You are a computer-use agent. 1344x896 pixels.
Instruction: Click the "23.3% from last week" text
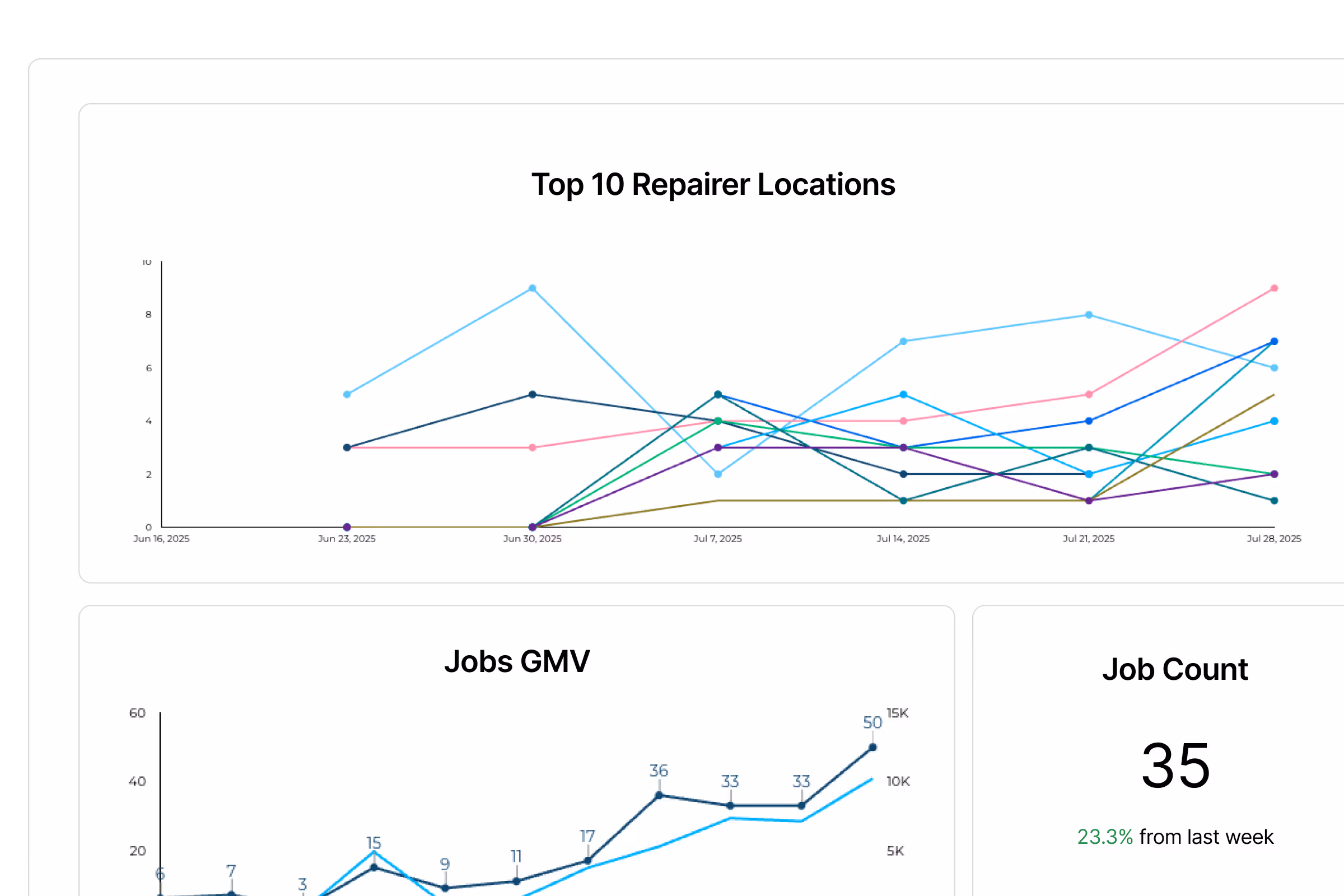point(1175,837)
